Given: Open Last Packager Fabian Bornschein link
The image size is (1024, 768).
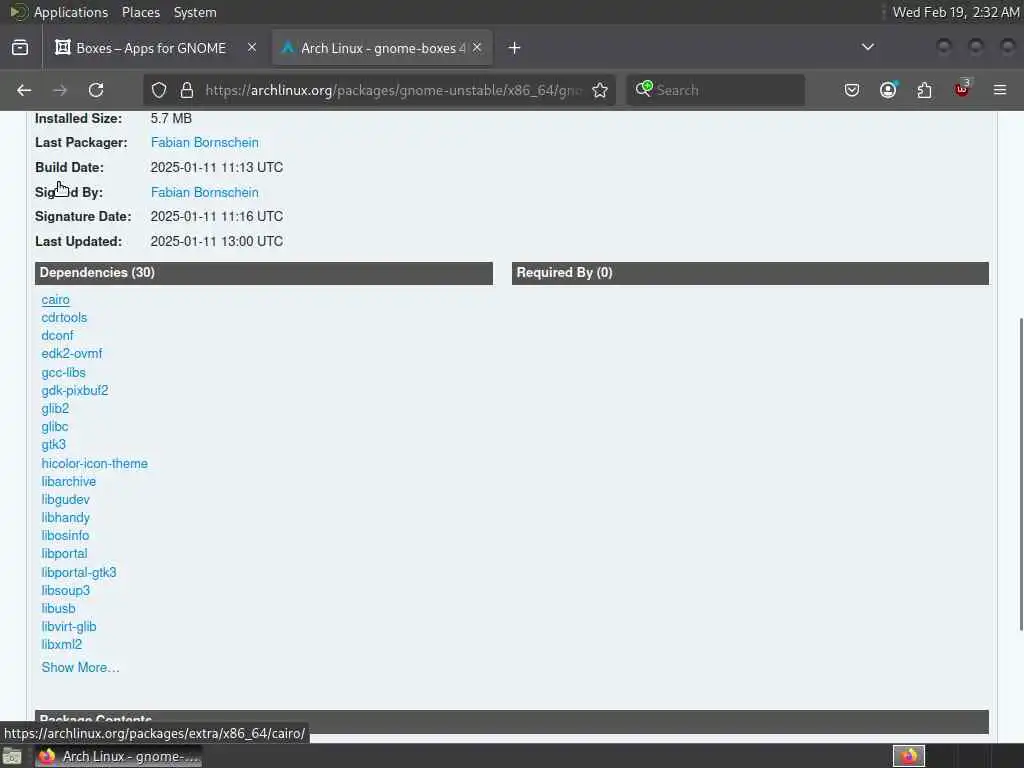Looking at the screenshot, I should pyautogui.click(x=204, y=142).
